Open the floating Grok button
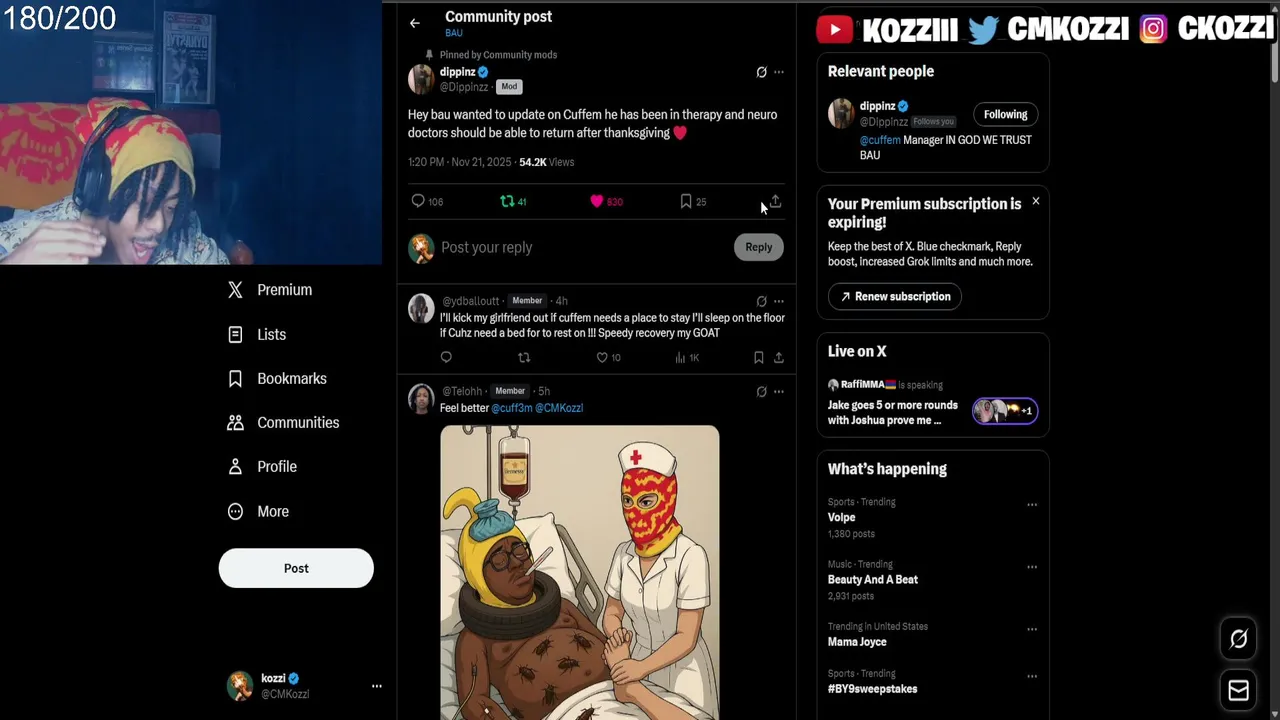This screenshot has width=1280, height=720. [1238, 639]
